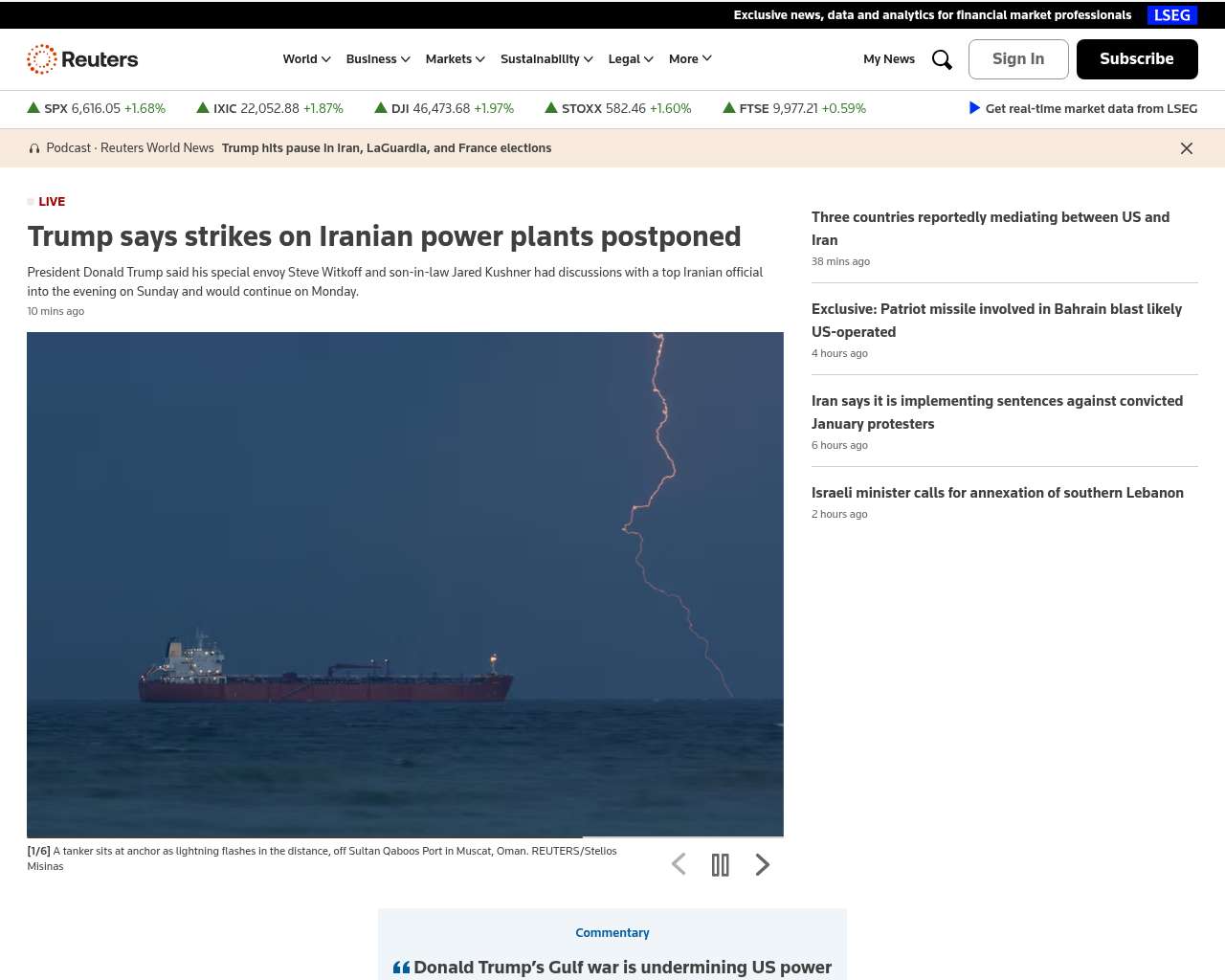1225x980 pixels.
Task: Expand the Business dropdown
Action: [378, 59]
